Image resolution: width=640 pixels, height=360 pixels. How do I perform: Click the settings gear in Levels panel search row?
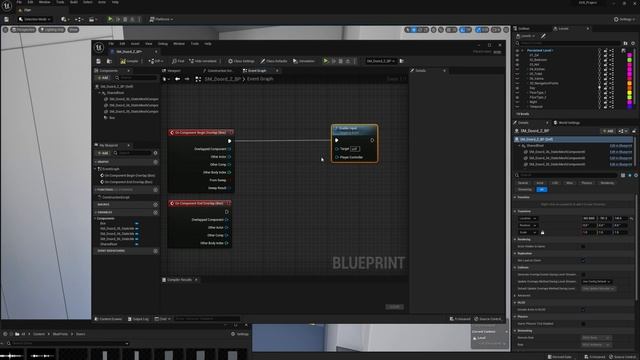(633, 43)
